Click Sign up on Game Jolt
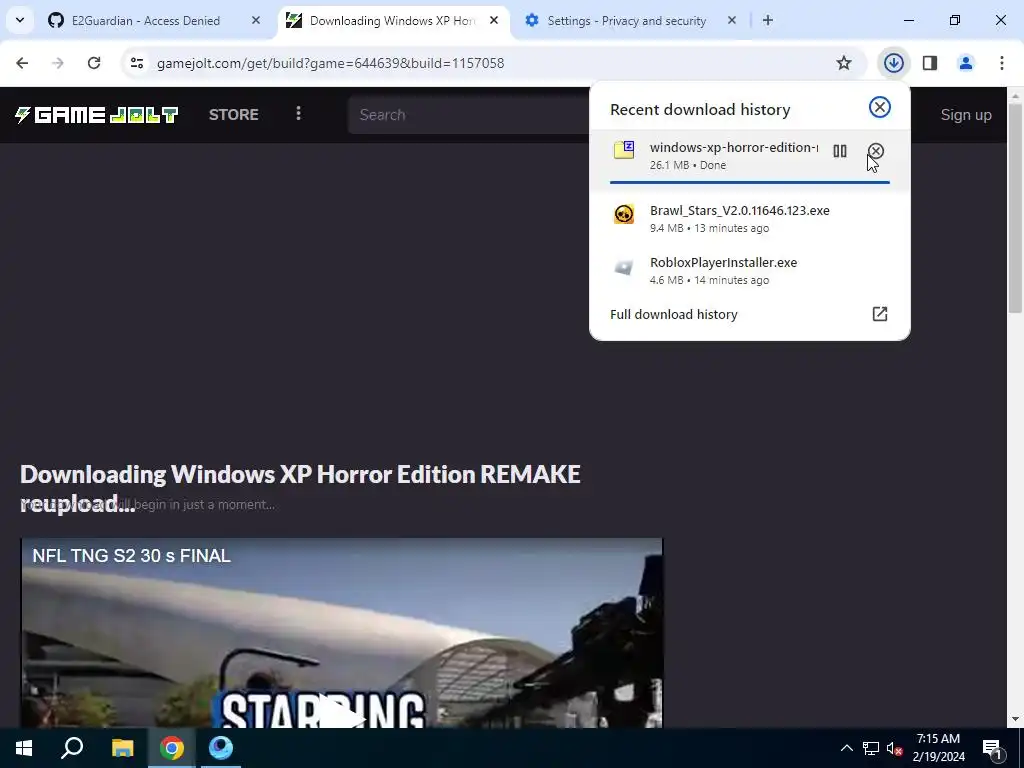 pyautogui.click(x=966, y=115)
